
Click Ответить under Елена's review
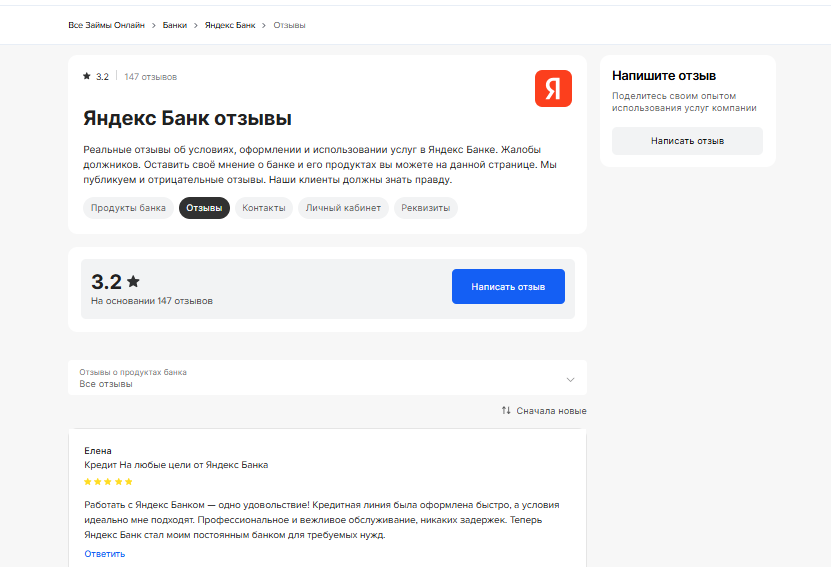coord(104,554)
